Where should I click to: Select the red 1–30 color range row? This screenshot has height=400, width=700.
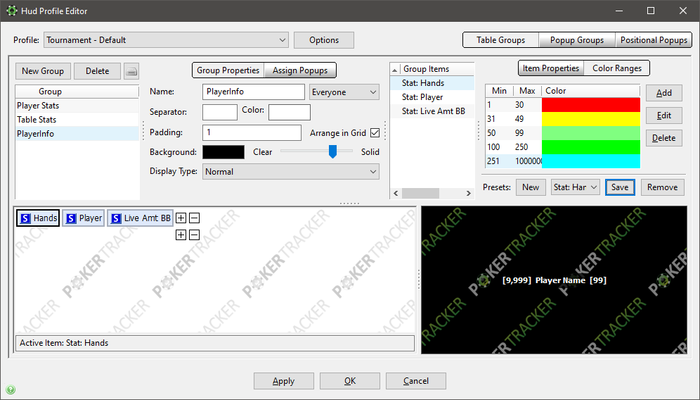coord(563,105)
